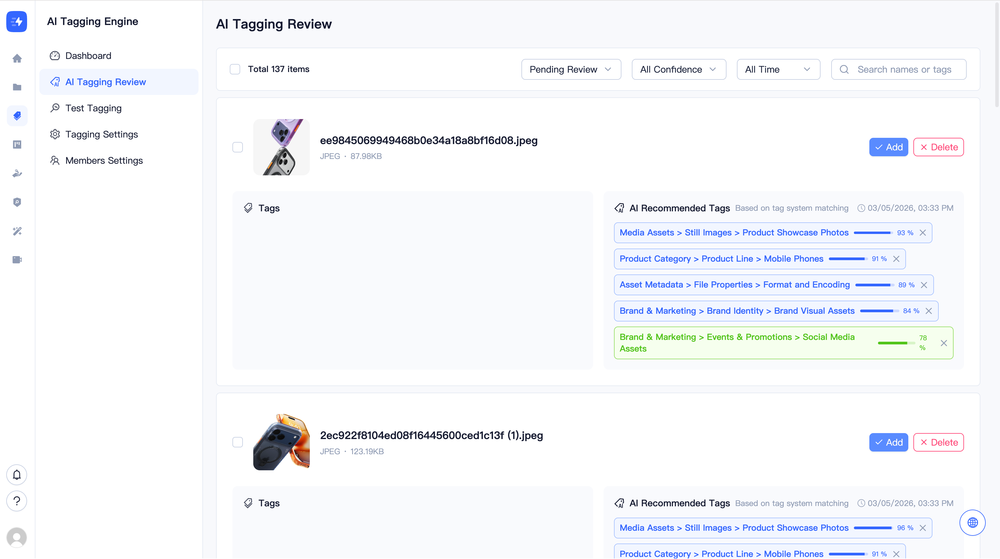
Task: Remove the Mobile Phones recommended tag
Action: coord(897,259)
